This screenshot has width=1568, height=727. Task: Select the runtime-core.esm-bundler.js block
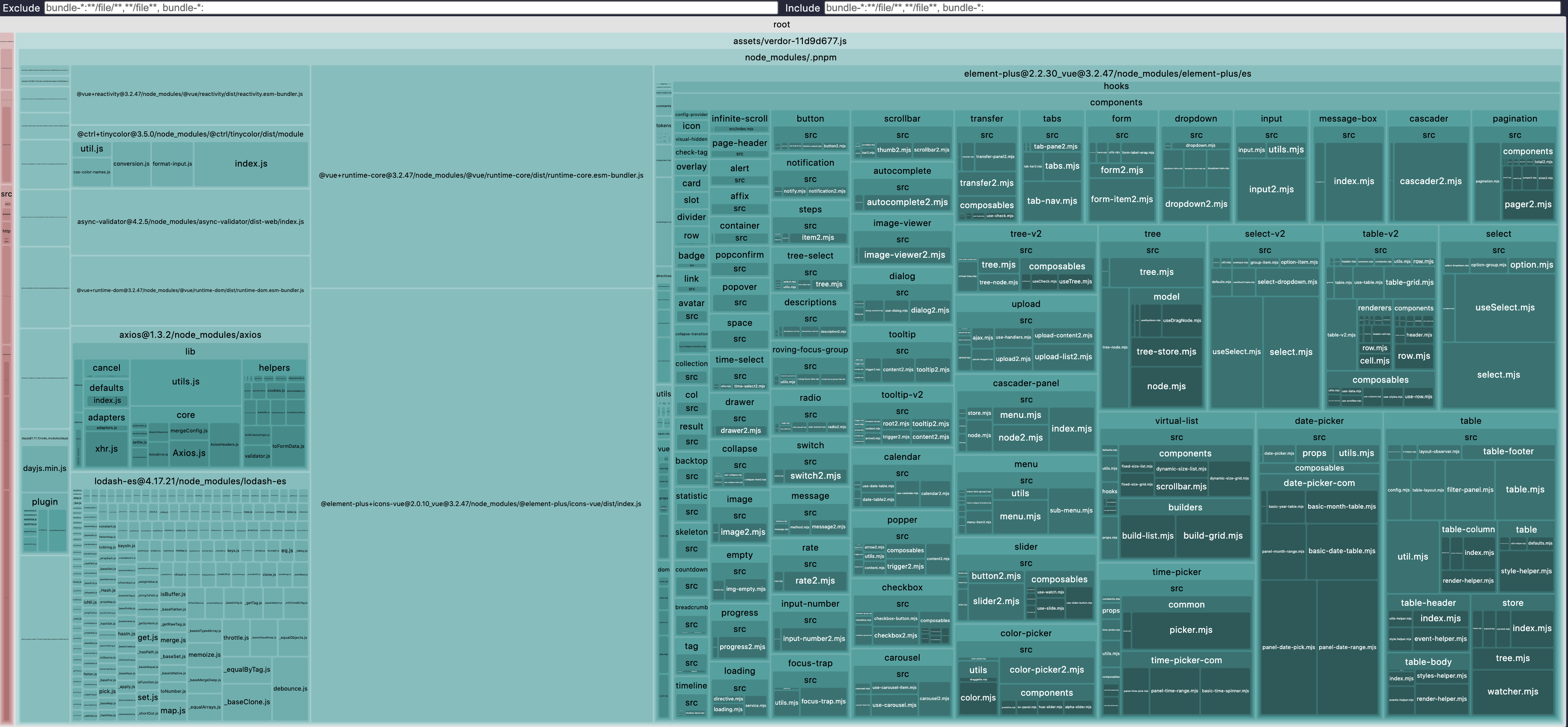click(x=481, y=175)
